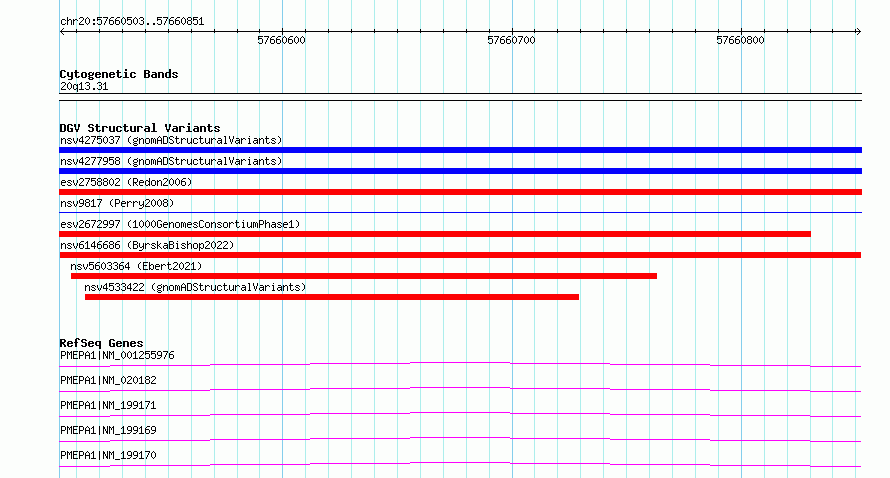Select the red nsv5603364 Ebert2021 bar
This screenshot has height=478, width=890.
[x=364, y=276]
